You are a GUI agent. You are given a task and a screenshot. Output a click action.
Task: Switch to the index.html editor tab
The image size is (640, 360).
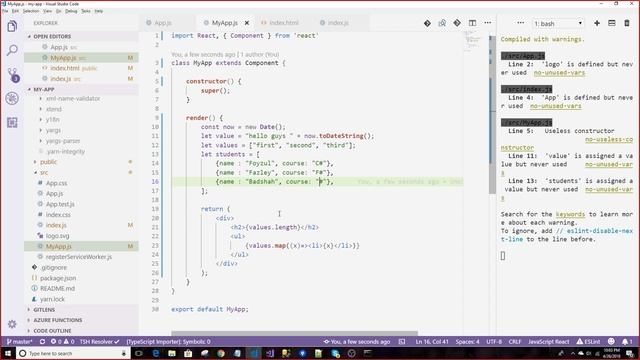[x=283, y=23]
